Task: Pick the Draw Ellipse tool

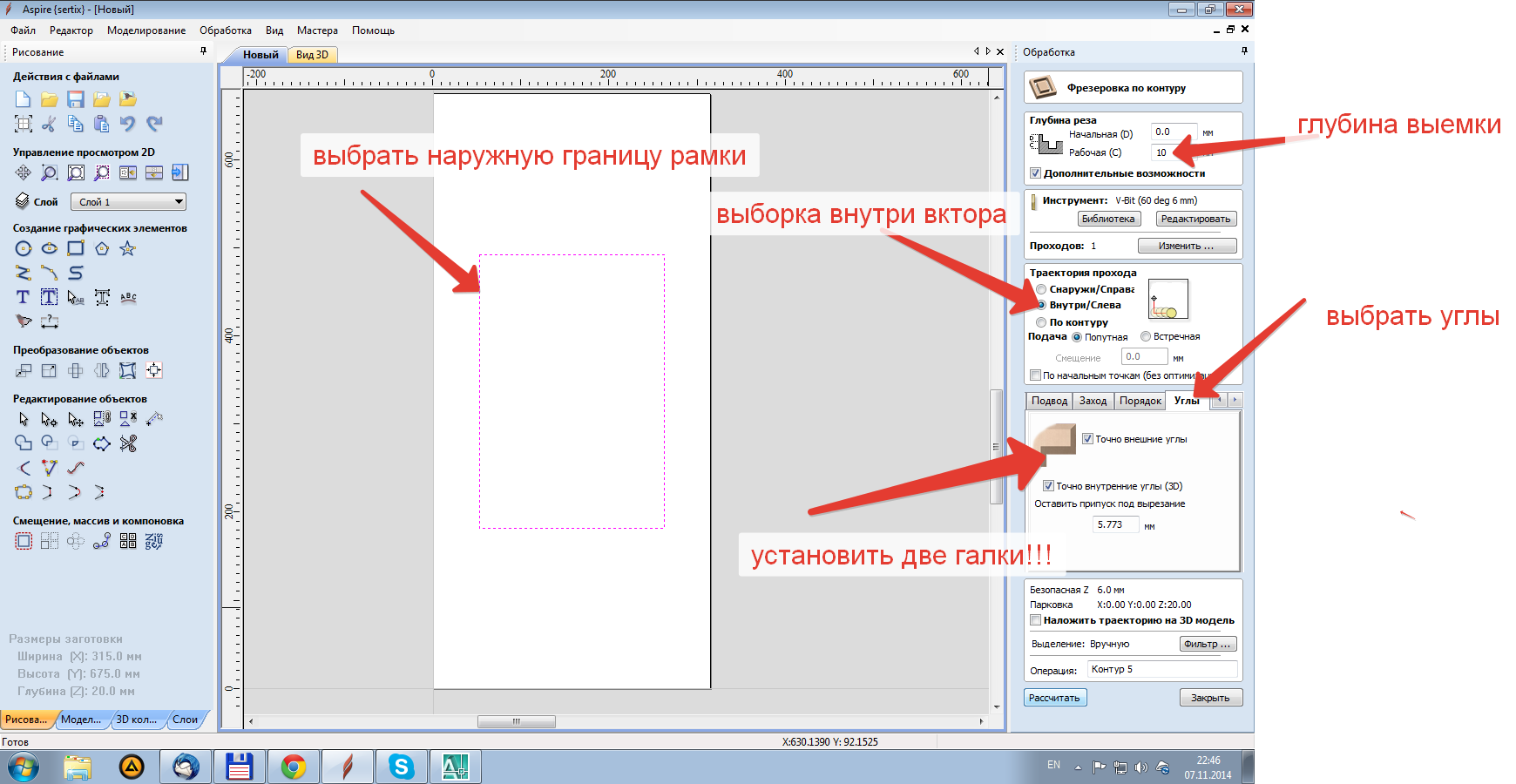Action: tap(50, 248)
